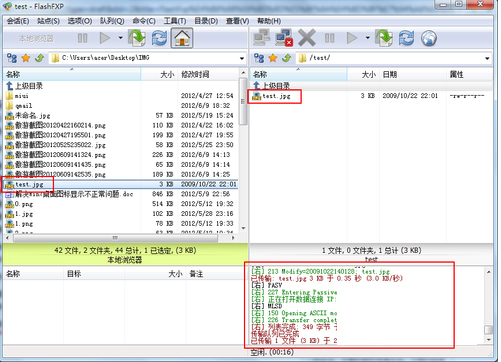Click the left pane up-folder green arrow icon
501x362 pixels.
(137, 38)
